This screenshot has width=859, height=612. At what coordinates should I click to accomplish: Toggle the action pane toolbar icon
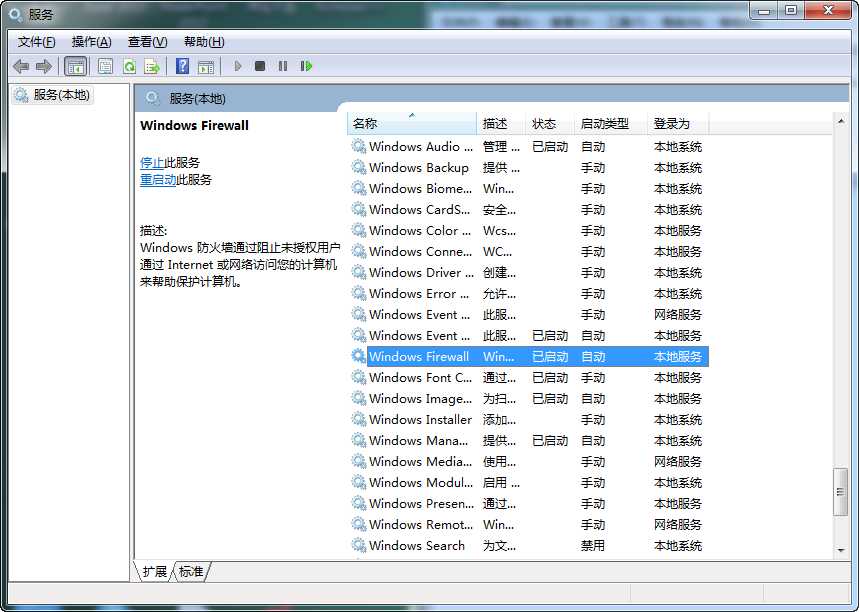(x=206, y=67)
